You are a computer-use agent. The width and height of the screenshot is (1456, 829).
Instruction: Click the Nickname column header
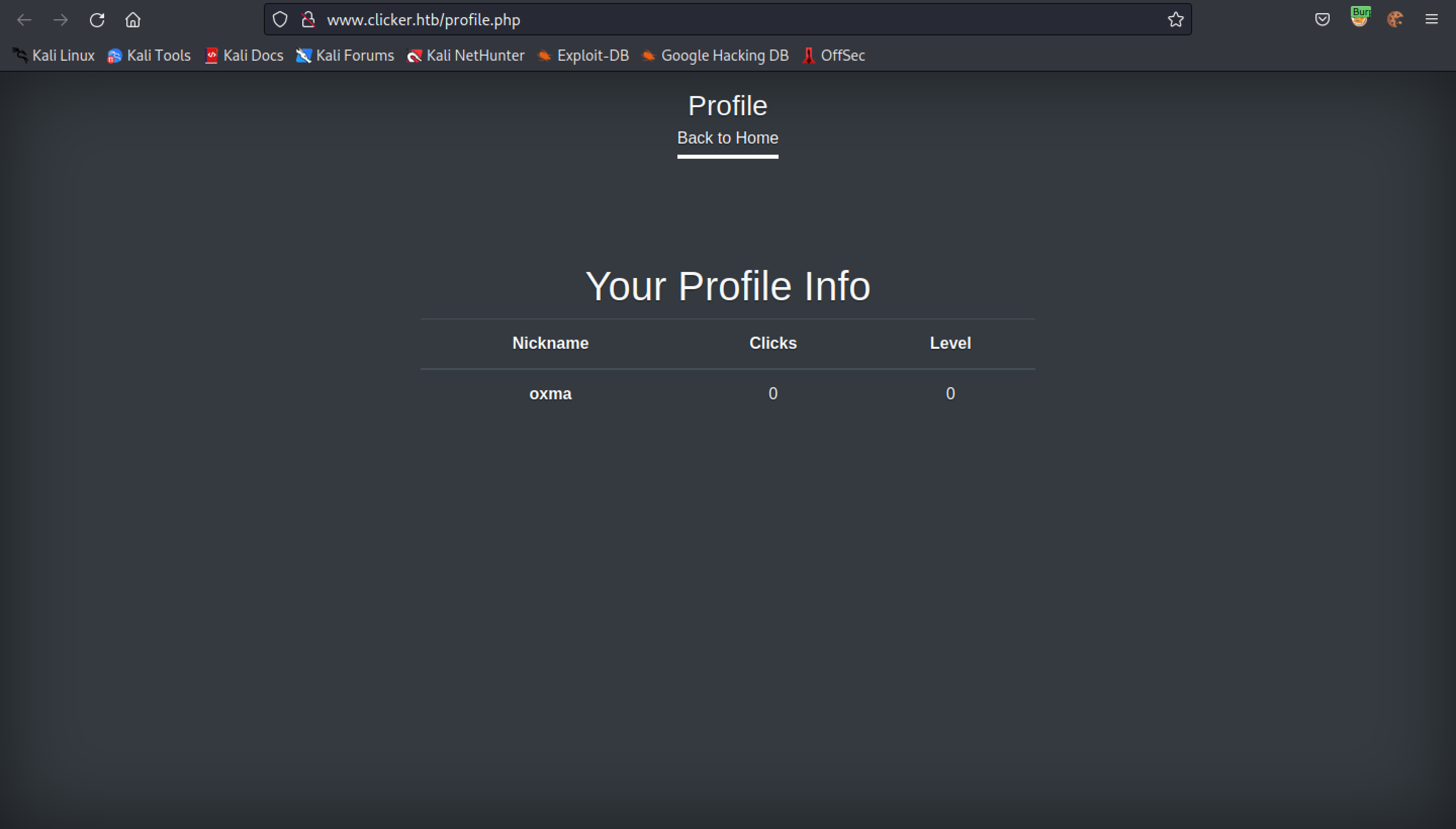pyautogui.click(x=550, y=343)
